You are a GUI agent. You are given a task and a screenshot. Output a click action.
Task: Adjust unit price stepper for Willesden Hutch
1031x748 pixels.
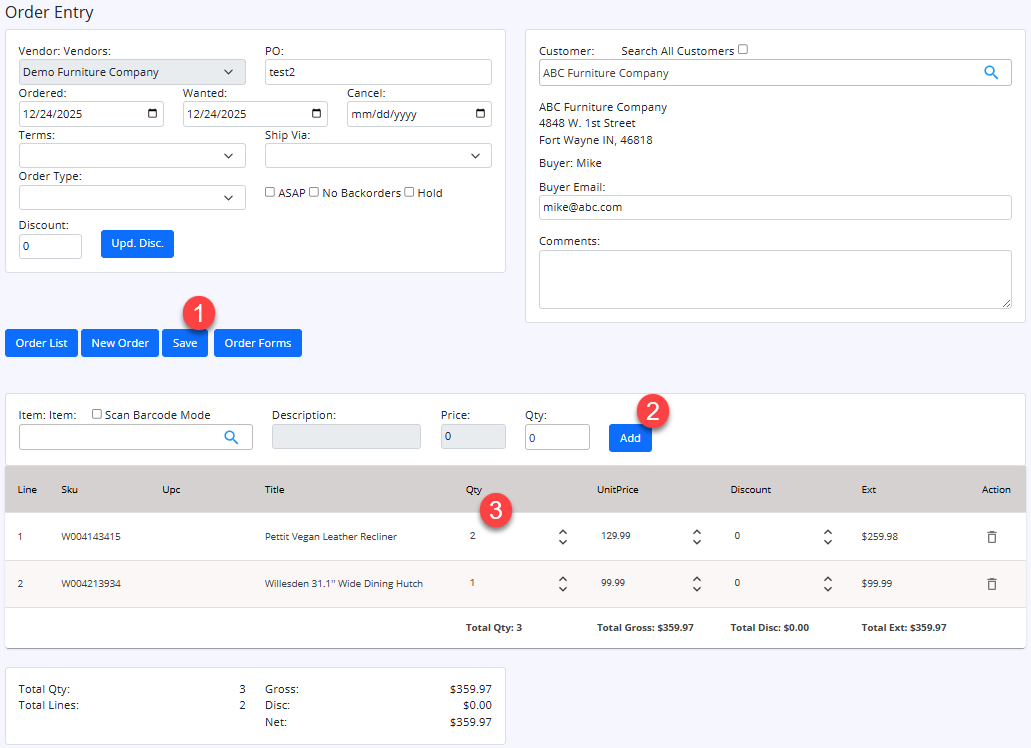click(697, 584)
